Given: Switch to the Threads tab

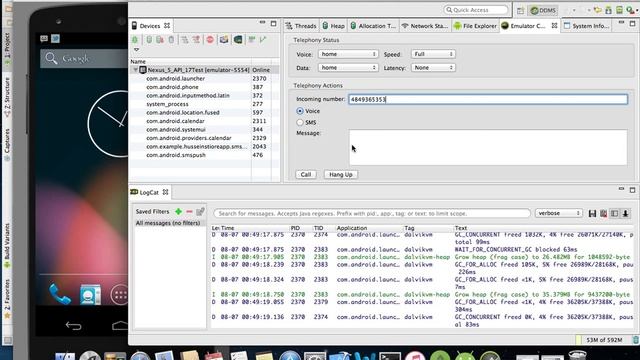Looking at the screenshot, I should pyautogui.click(x=301, y=26).
